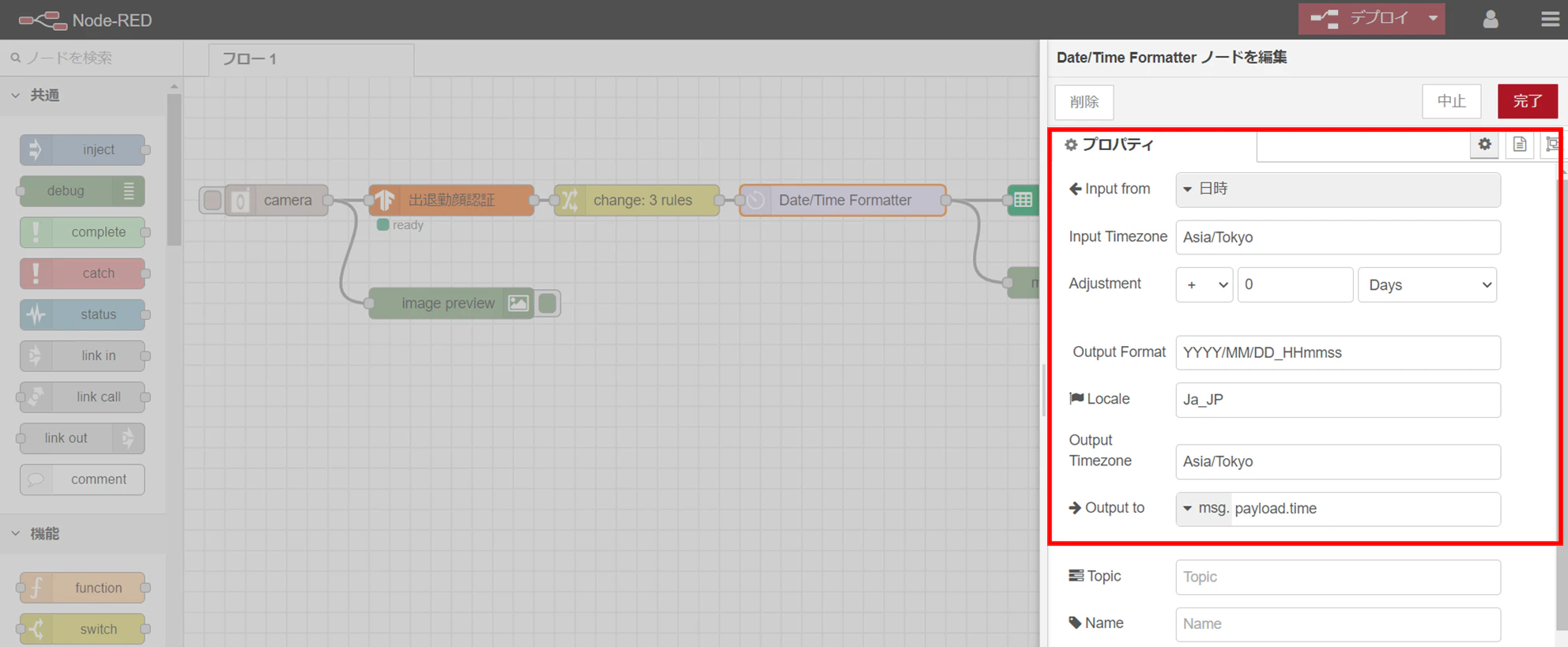1568x647 pixels.
Task: Click the Topic input field
Action: [1338, 577]
